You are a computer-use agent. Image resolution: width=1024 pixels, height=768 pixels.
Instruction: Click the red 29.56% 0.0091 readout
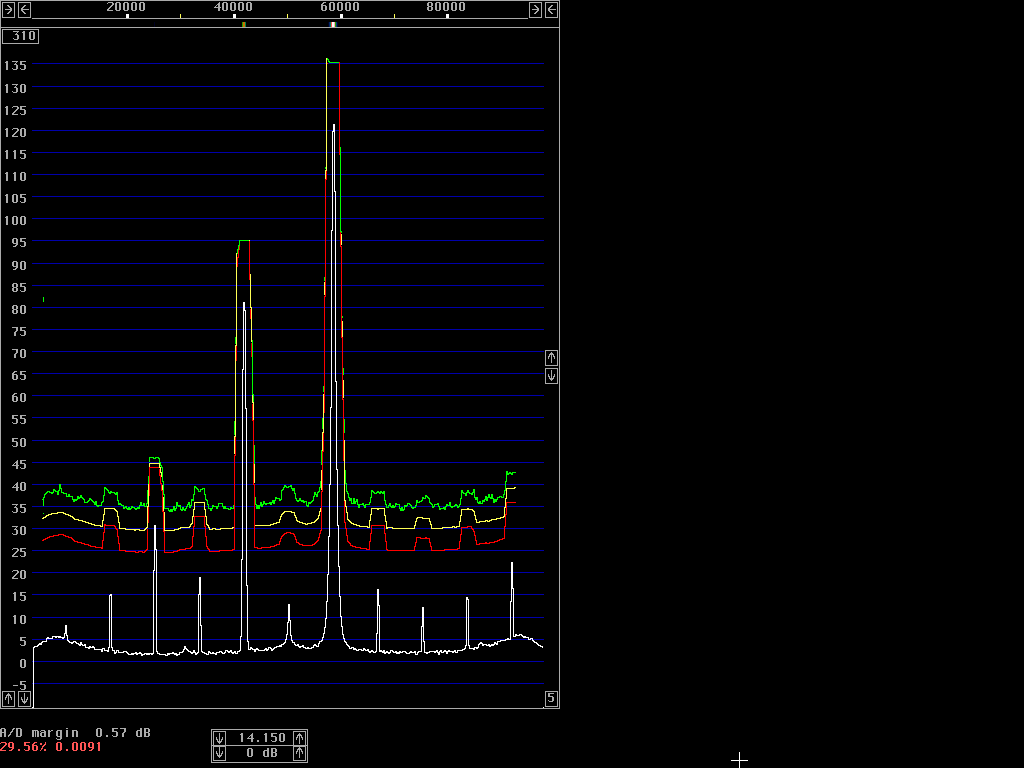click(51, 746)
